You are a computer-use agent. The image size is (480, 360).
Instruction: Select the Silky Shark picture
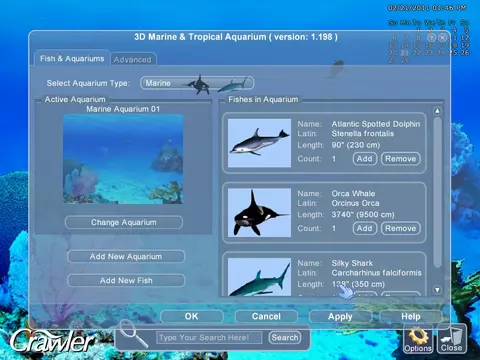pyautogui.click(x=259, y=277)
